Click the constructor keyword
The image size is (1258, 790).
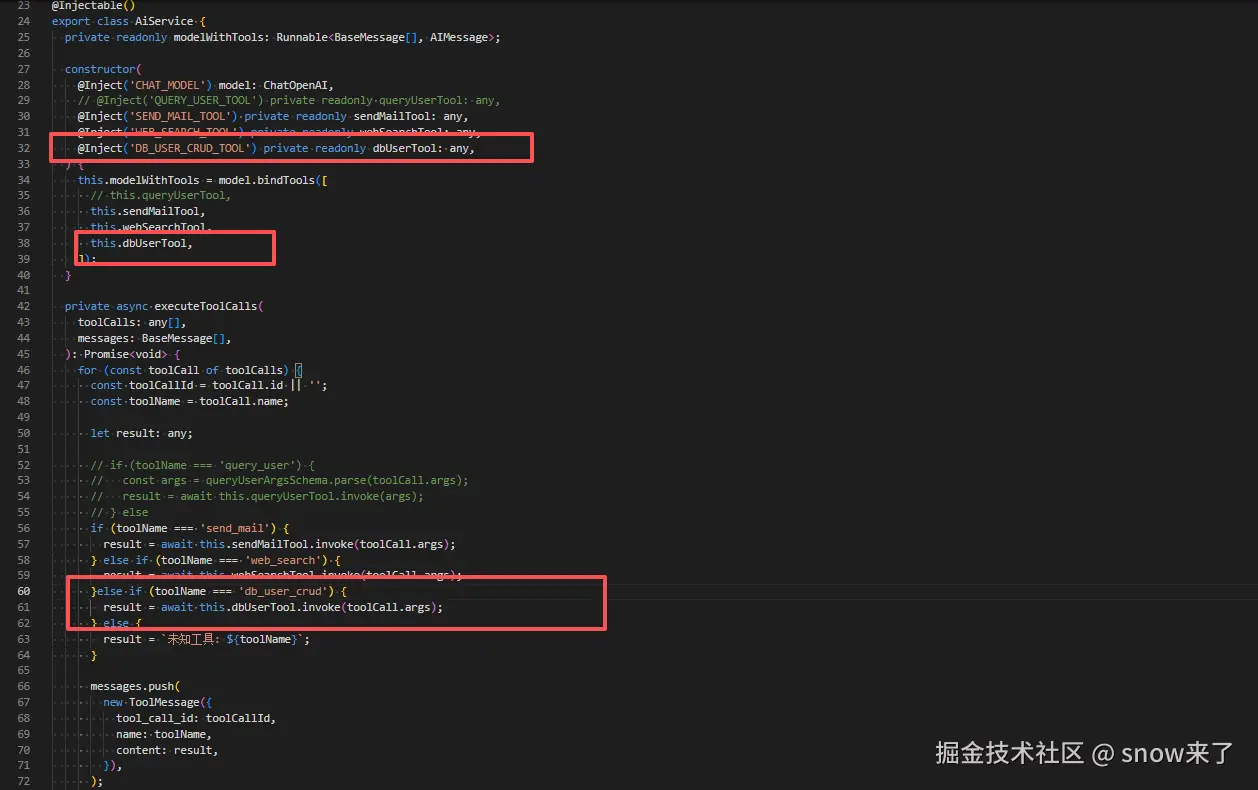(x=99, y=69)
